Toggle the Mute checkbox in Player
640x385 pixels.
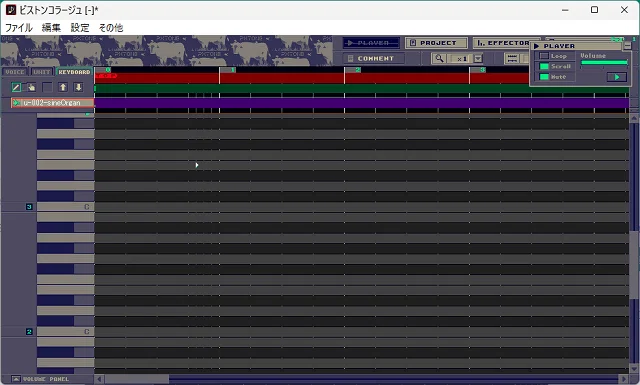point(544,76)
